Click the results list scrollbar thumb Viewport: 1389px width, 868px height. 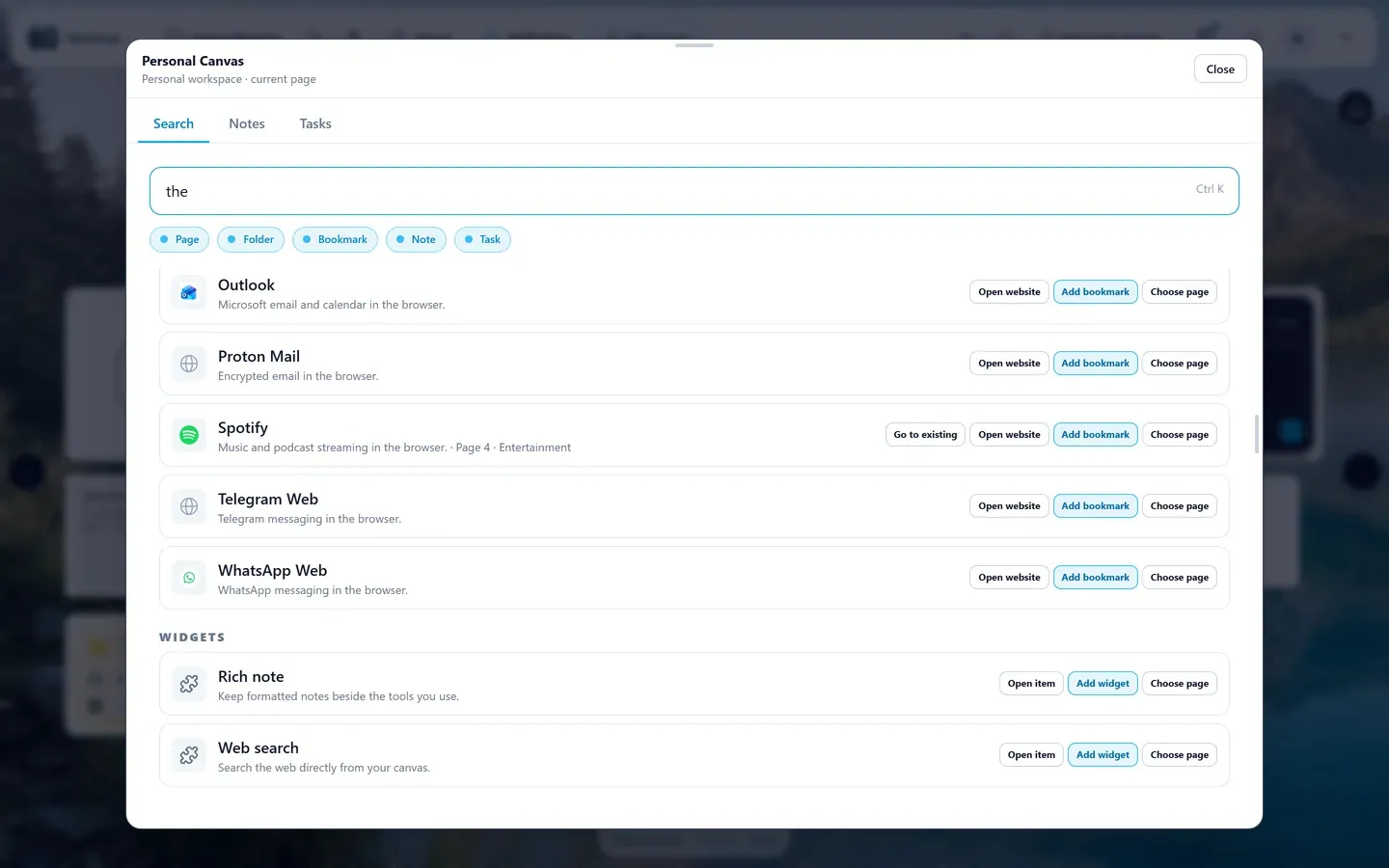click(x=1256, y=434)
